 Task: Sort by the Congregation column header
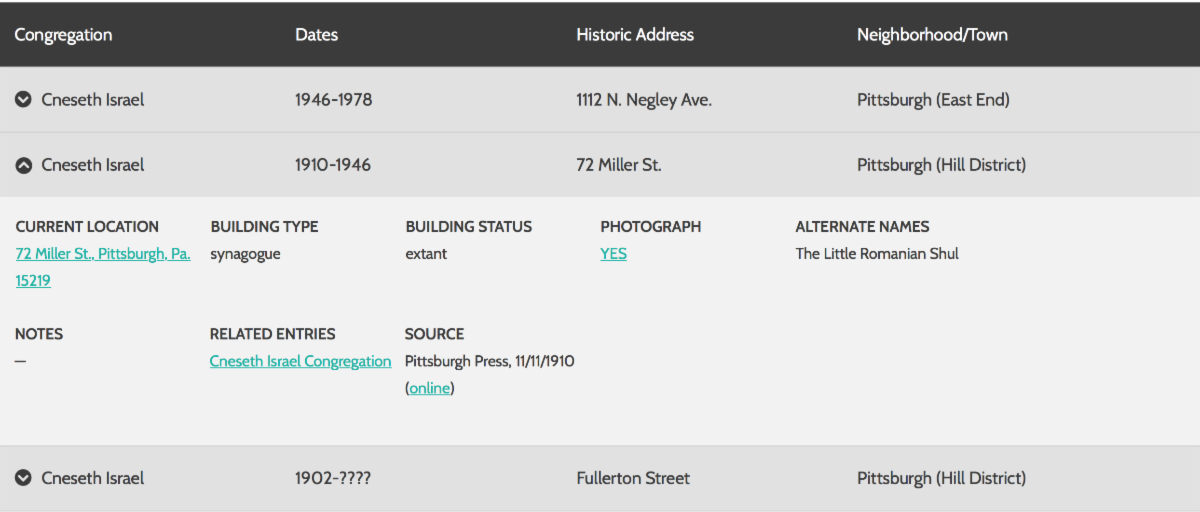coord(63,35)
